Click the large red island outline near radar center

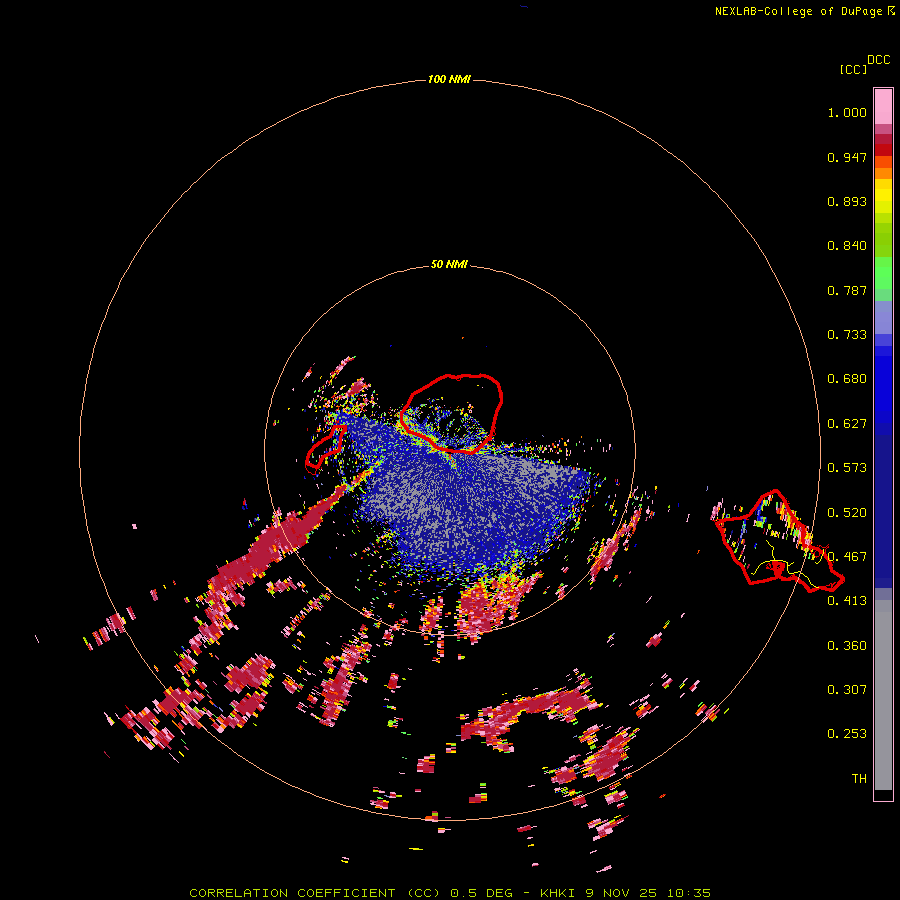click(x=451, y=413)
